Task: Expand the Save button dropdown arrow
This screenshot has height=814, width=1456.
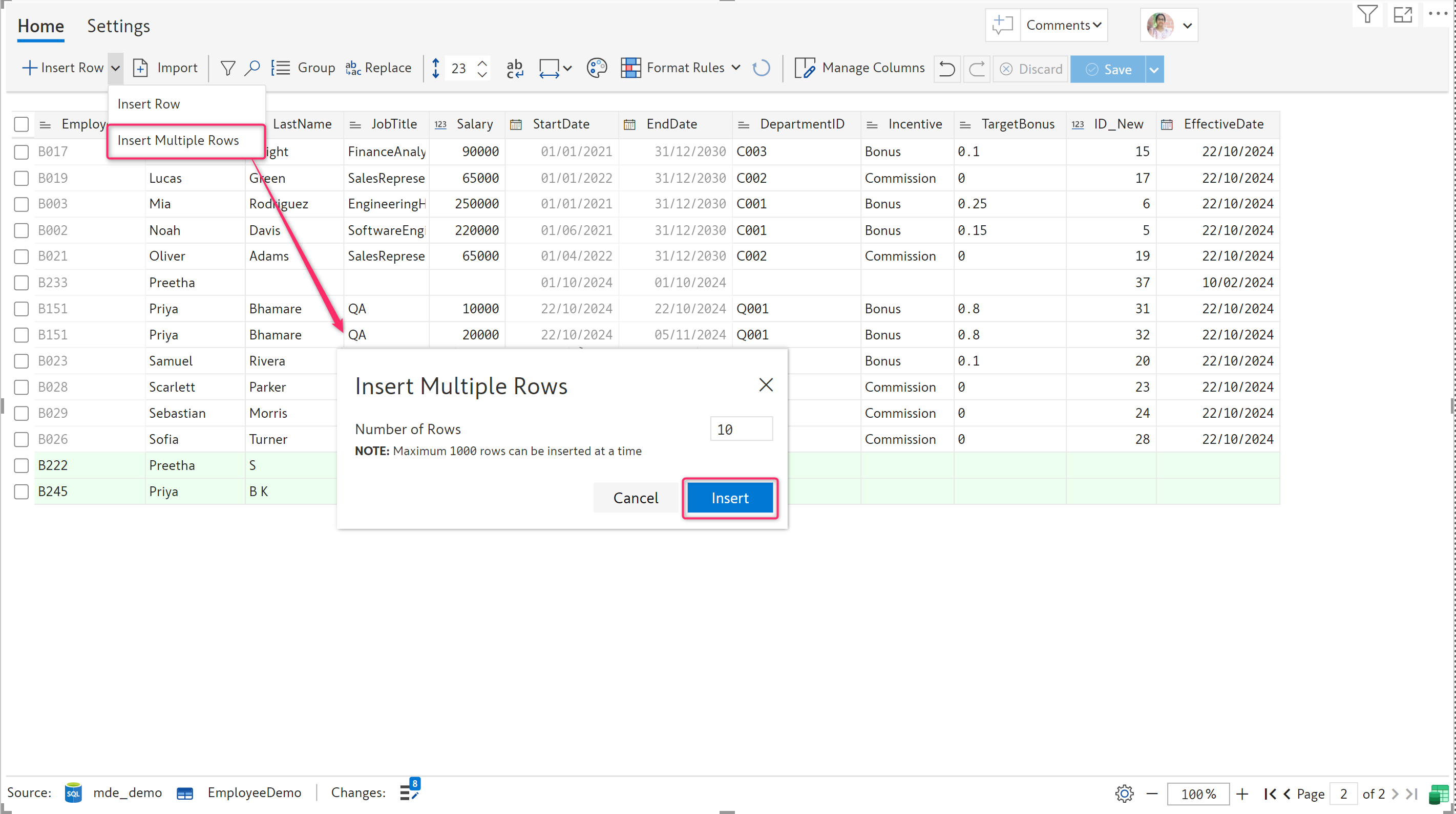Action: [1154, 70]
